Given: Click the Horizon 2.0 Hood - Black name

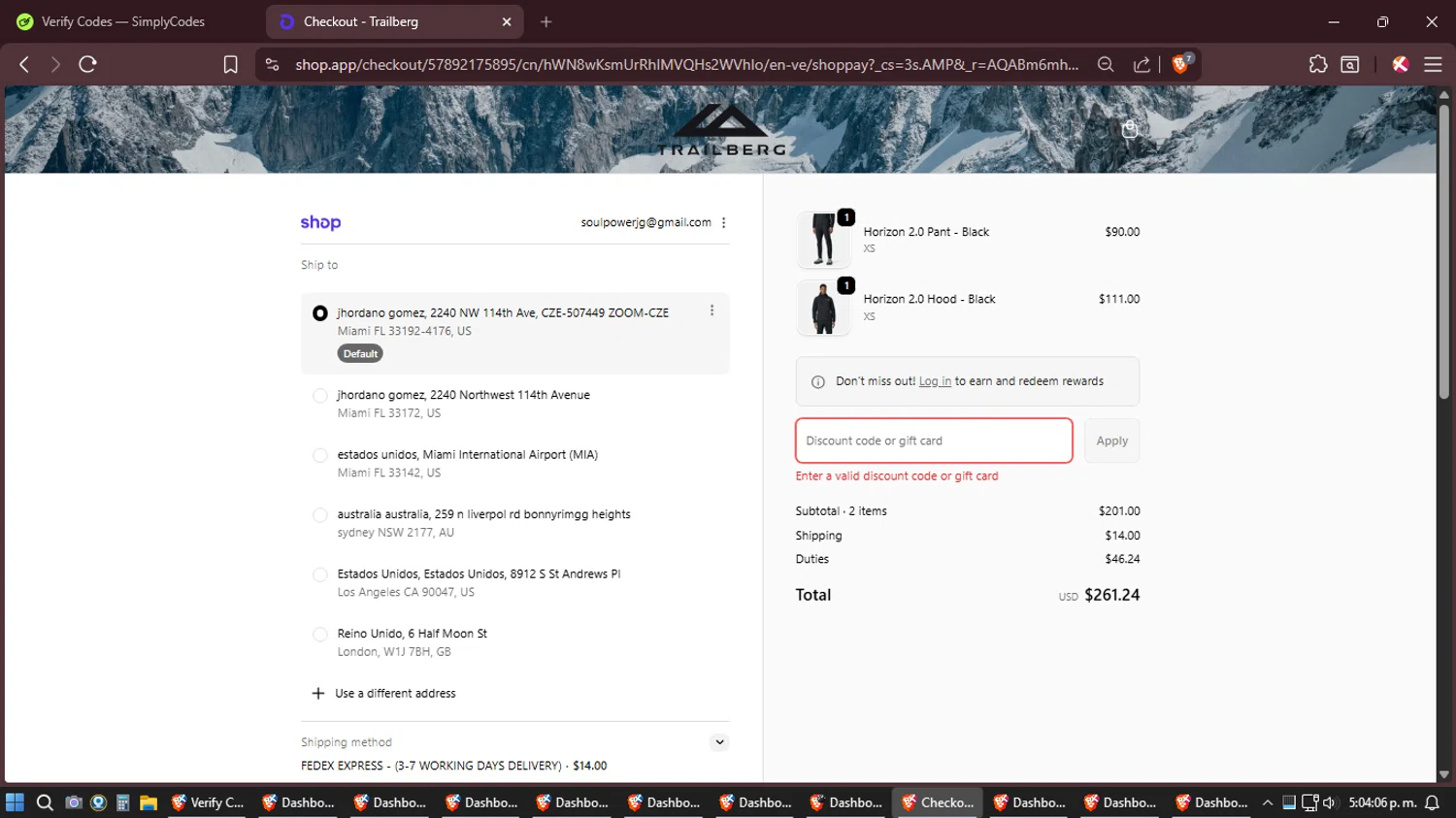Looking at the screenshot, I should click(929, 299).
